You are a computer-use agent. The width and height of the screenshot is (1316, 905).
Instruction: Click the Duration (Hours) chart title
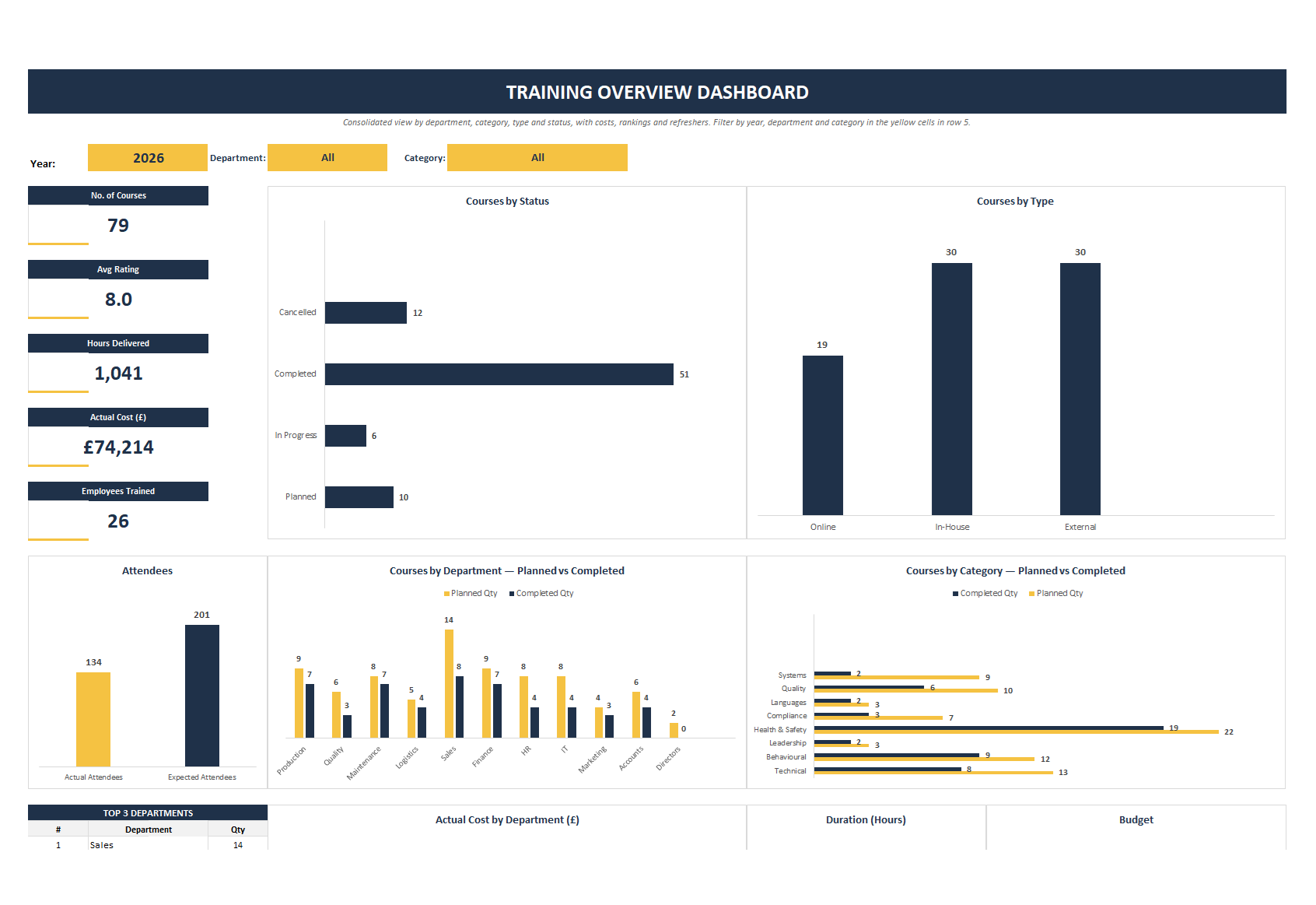click(x=866, y=819)
